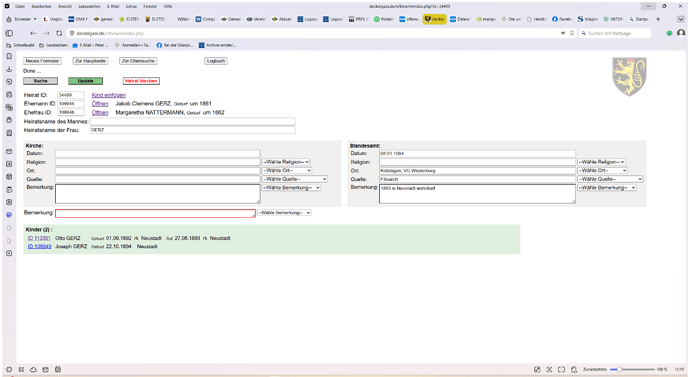Open the Logbuch button
Viewport: 690px width, 377px height.
pyautogui.click(x=216, y=61)
